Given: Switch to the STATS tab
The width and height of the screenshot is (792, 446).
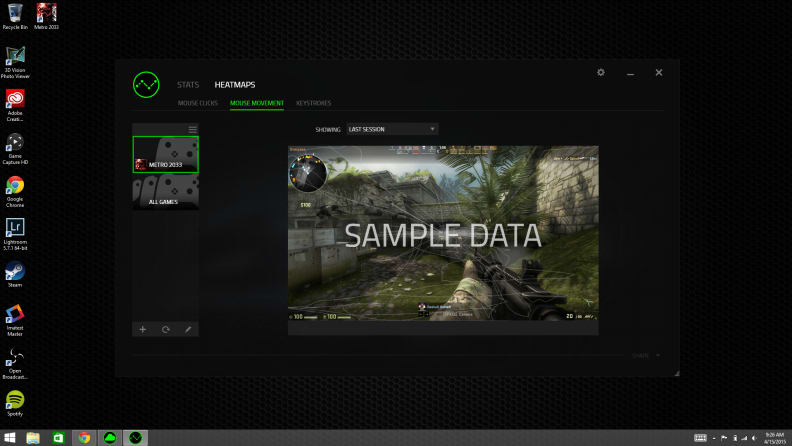Looking at the screenshot, I should click(x=188, y=85).
